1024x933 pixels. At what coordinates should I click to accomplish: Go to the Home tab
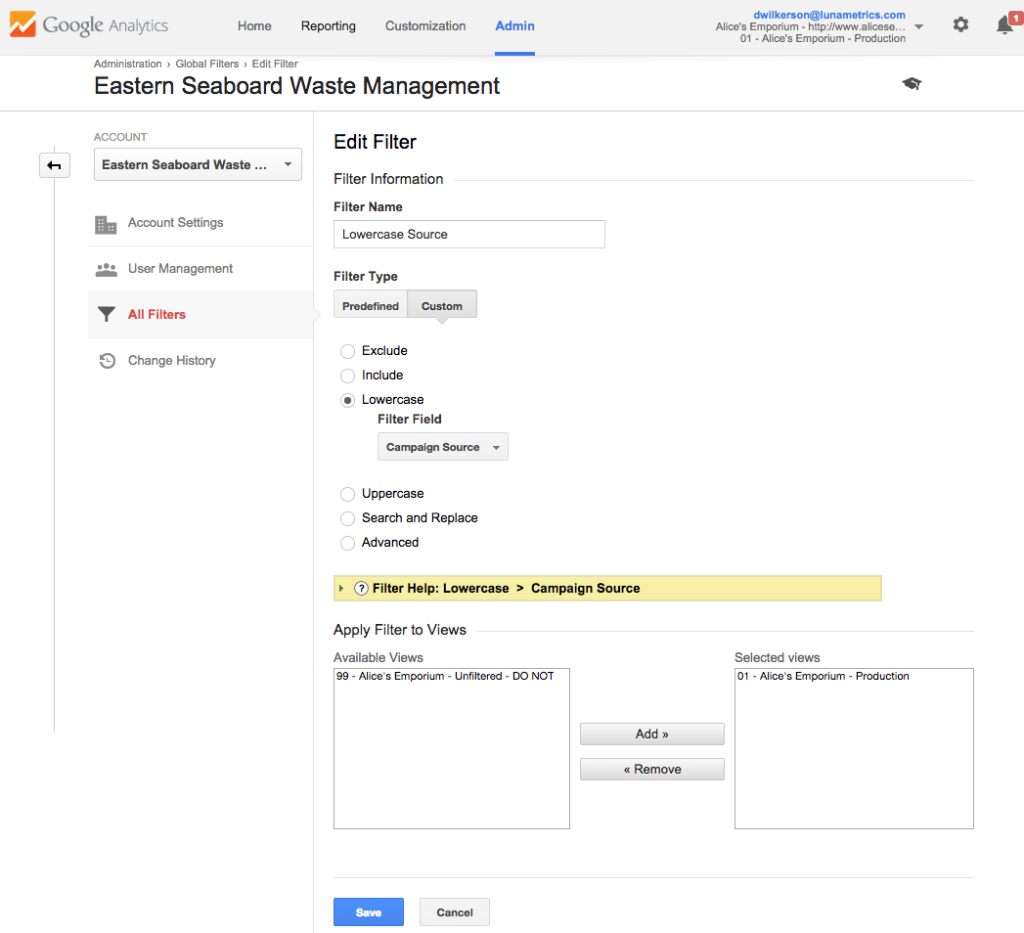tap(255, 26)
